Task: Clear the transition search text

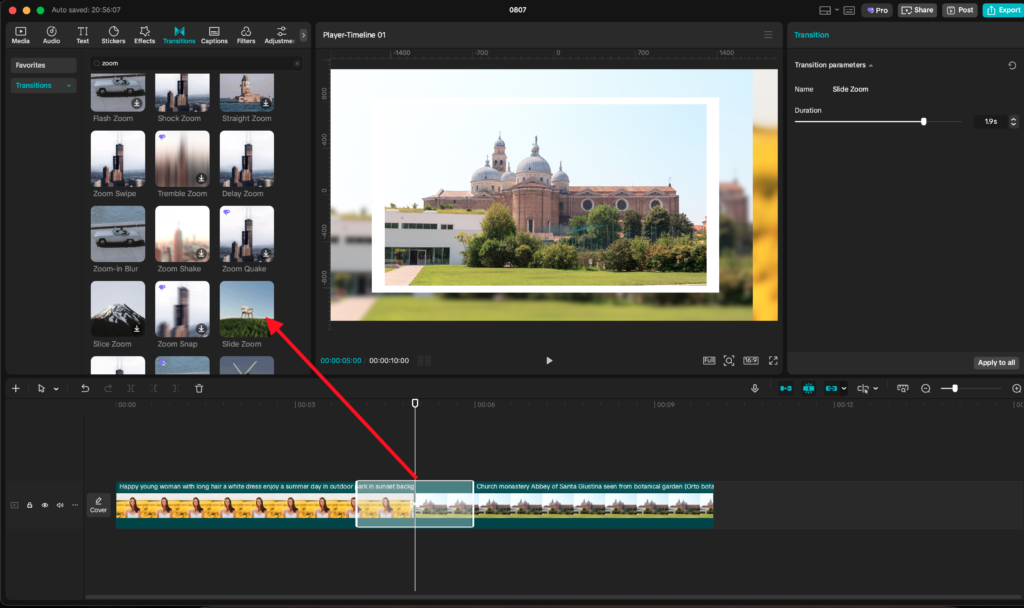Action: pos(296,63)
